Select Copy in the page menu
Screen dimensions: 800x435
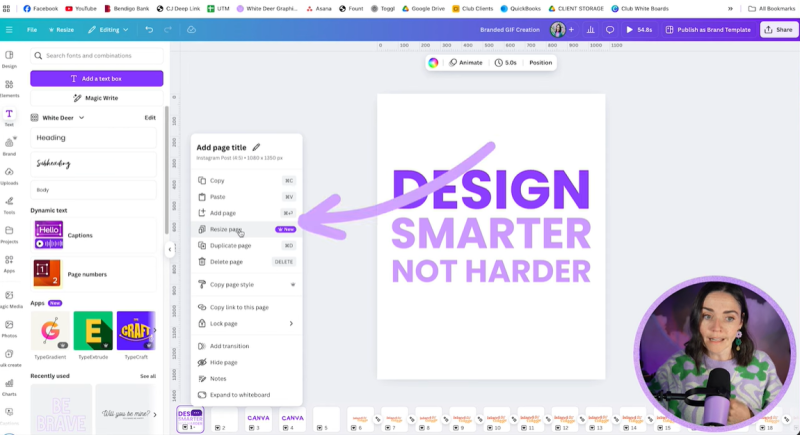tap(246, 181)
